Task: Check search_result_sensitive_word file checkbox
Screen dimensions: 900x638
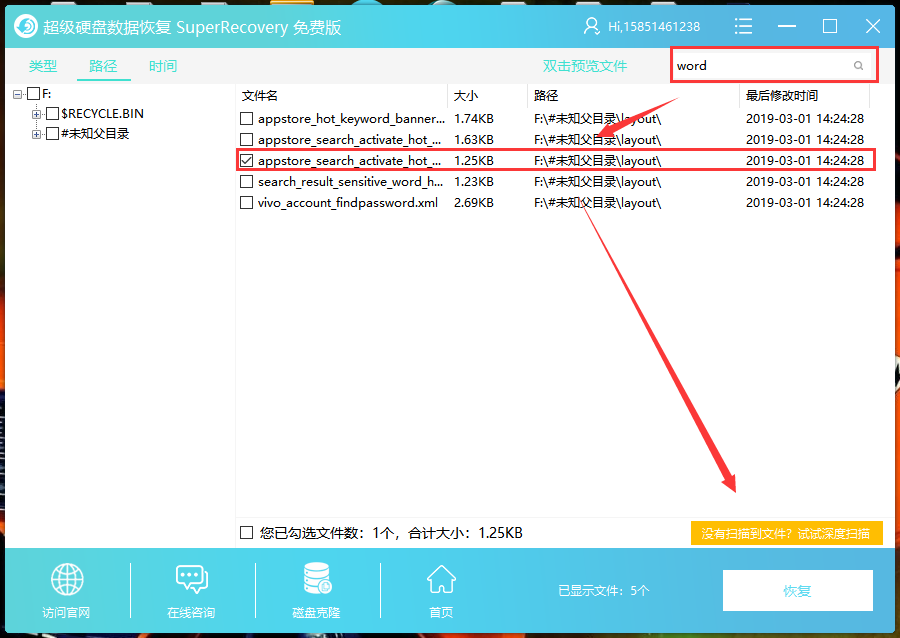Action: (246, 182)
